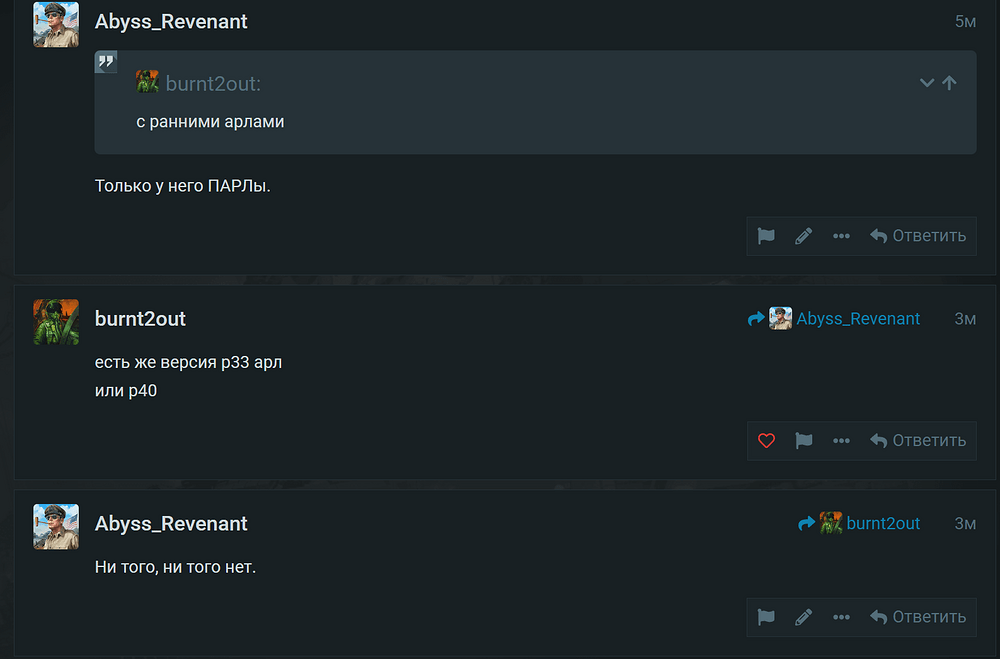Image resolution: width=1000 pixels, height=659 pixels.
Task: Jump to the quoted original post arrow
Action: pos(950,83)
